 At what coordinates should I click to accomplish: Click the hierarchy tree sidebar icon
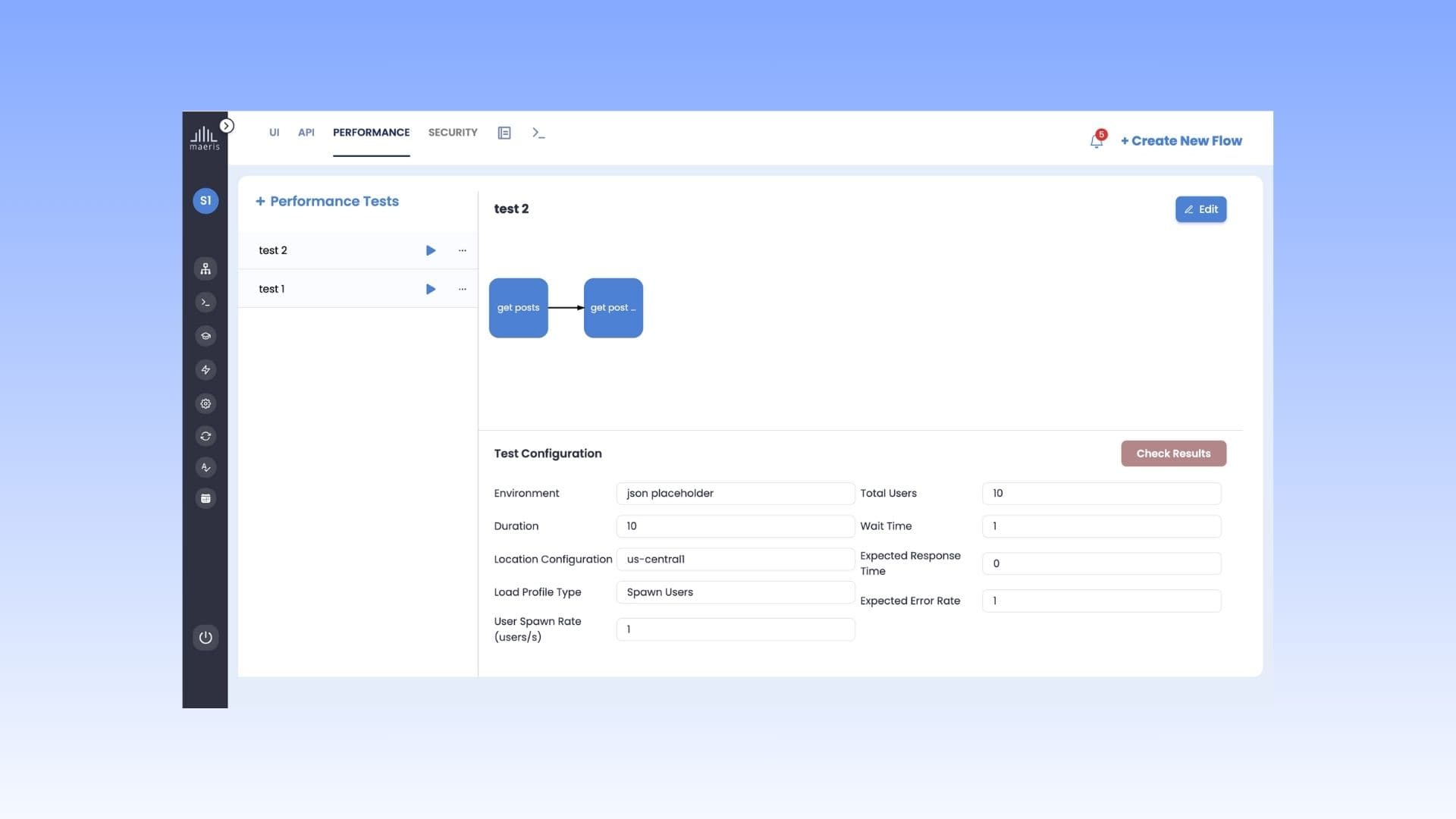point(206,269)
